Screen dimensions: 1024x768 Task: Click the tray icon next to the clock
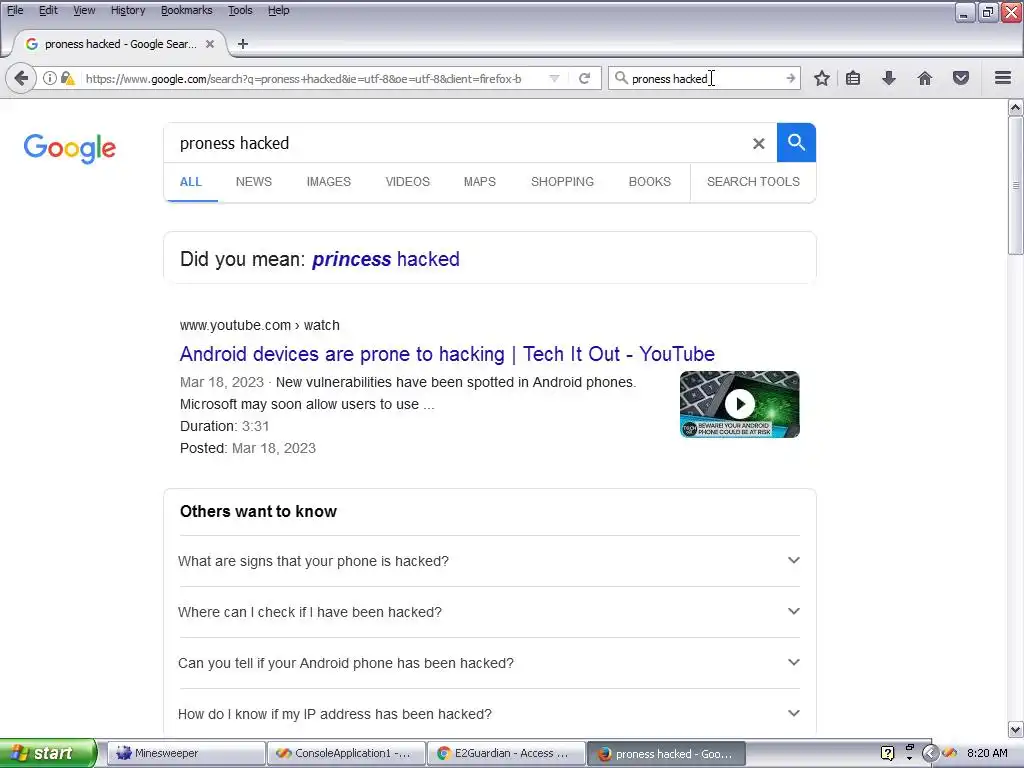(x=950, y=753)
